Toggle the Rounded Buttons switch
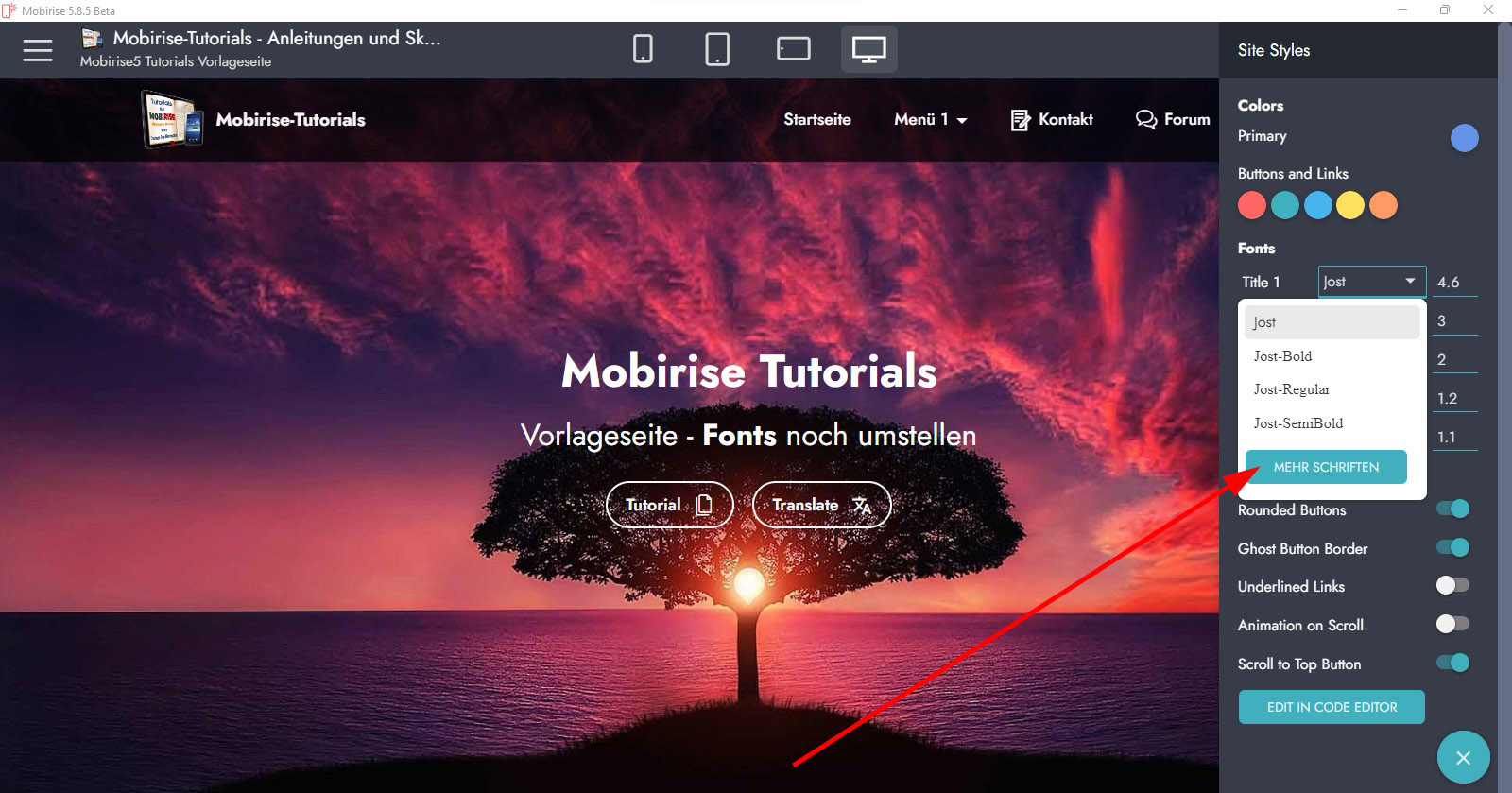 [x=1452, y=509]
